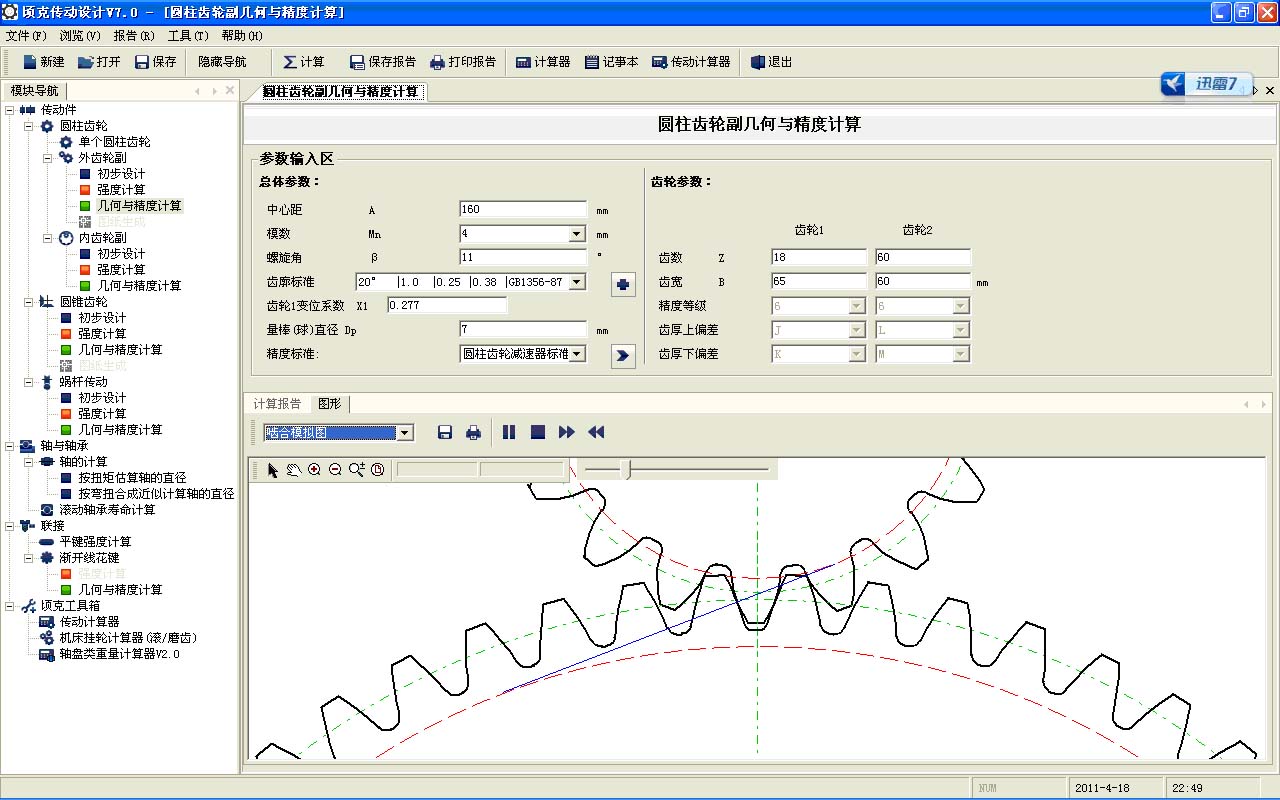The height and width of the screenshot is (800, 1280).
Task: Print the graphic using the printer icon
Action: [474, 432]
